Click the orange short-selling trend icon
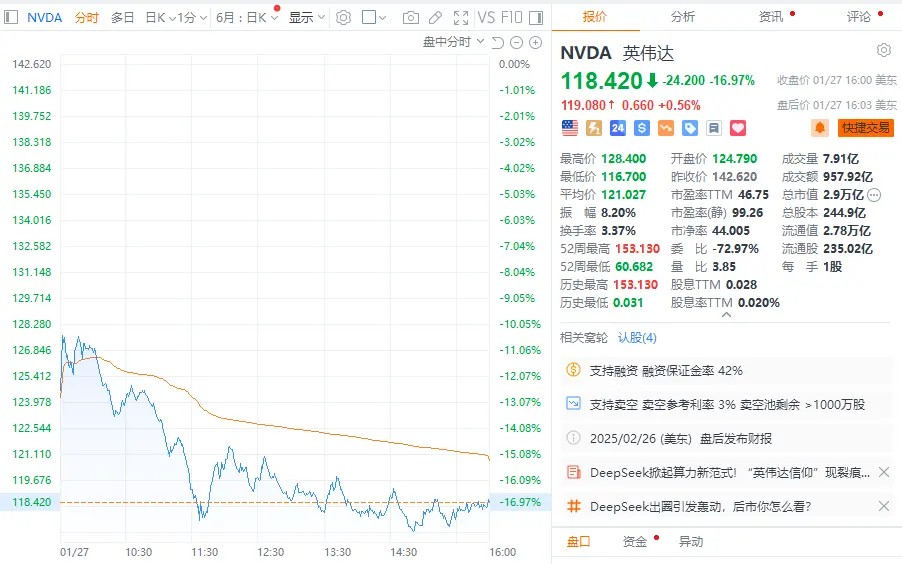 pyautogui.click(x=666, y=128)
